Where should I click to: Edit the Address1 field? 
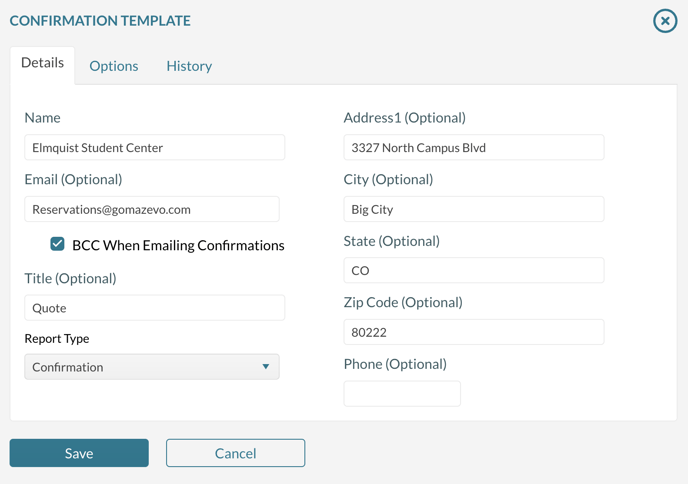click(x=473, y=147)
